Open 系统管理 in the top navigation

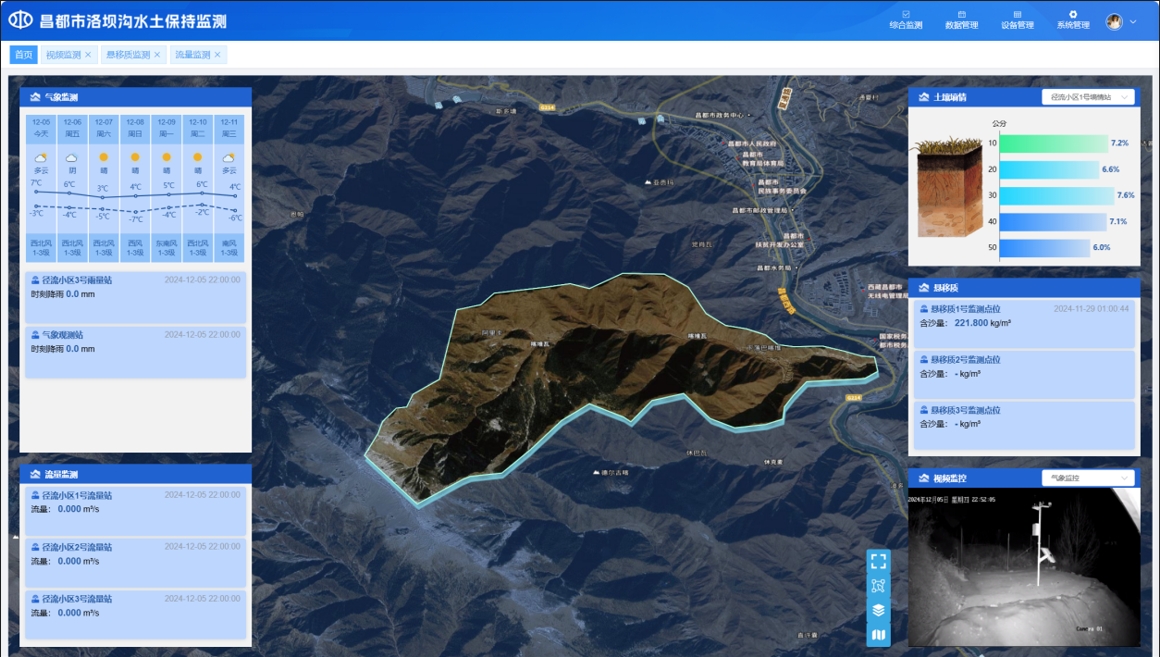1073,20
